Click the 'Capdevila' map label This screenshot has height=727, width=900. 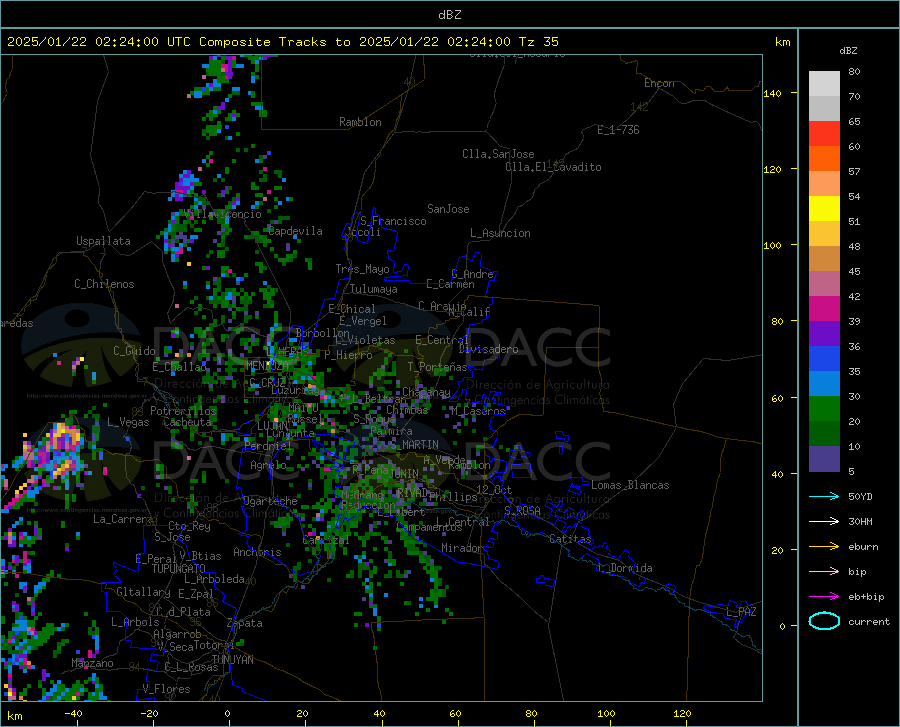pos(295,231)
